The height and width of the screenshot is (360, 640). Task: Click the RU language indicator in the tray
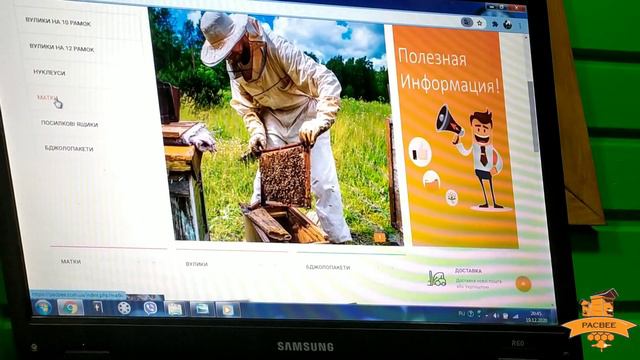pyautogui.click(x=462, y=313)
